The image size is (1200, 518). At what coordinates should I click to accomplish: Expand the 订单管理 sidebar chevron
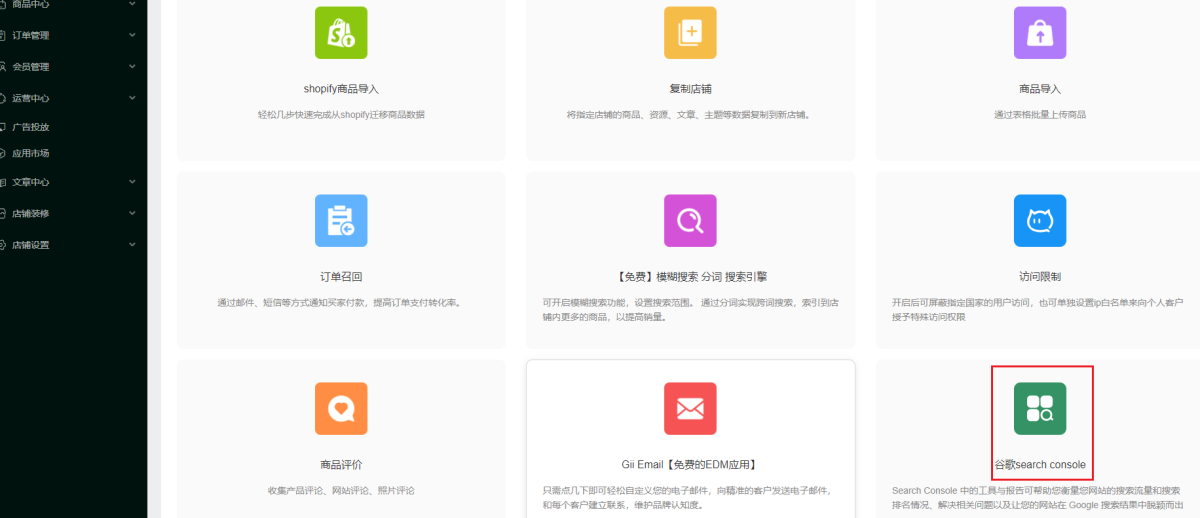[132, 36]
